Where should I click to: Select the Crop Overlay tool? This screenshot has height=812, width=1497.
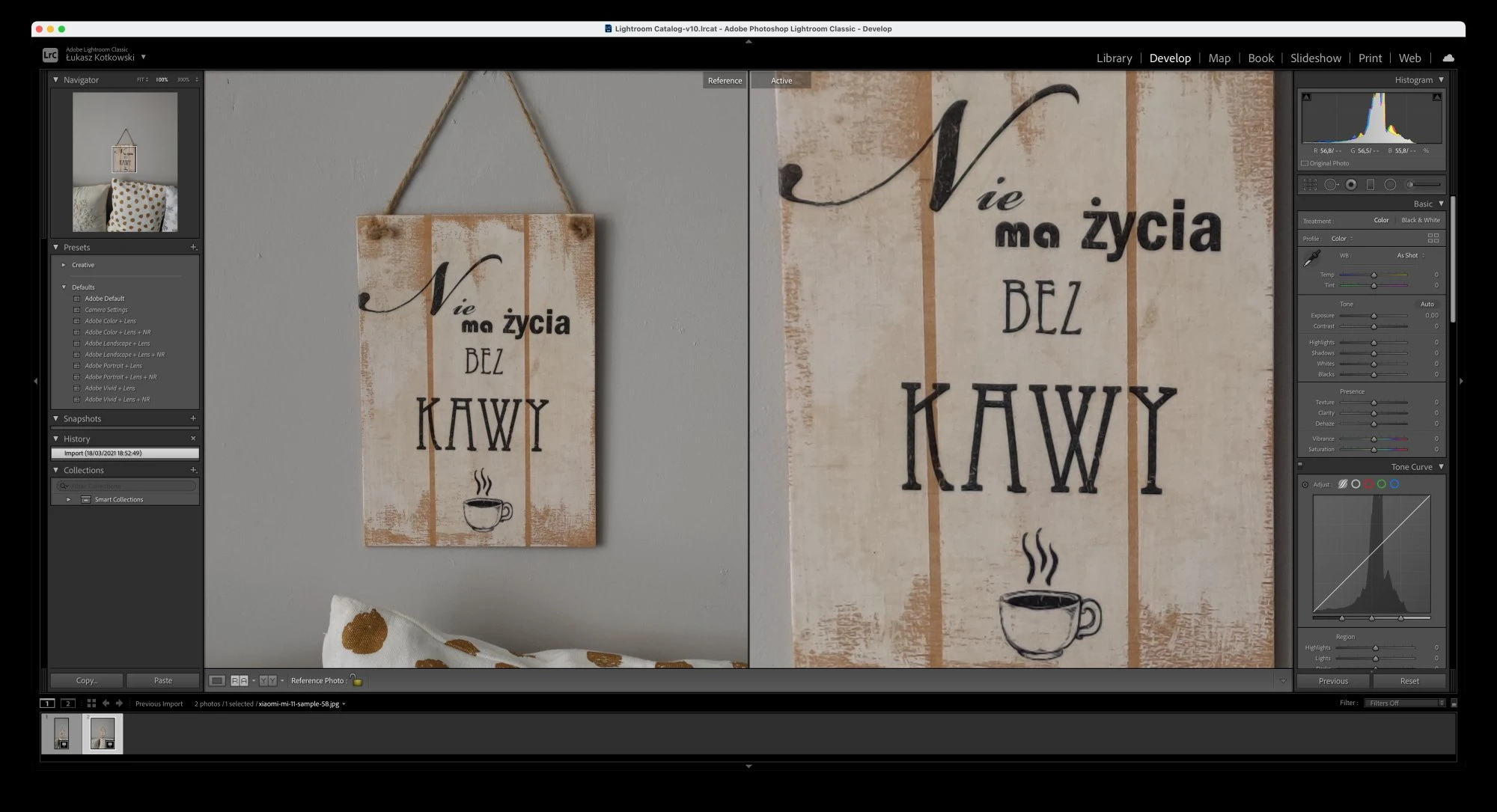coord(1310,185)
